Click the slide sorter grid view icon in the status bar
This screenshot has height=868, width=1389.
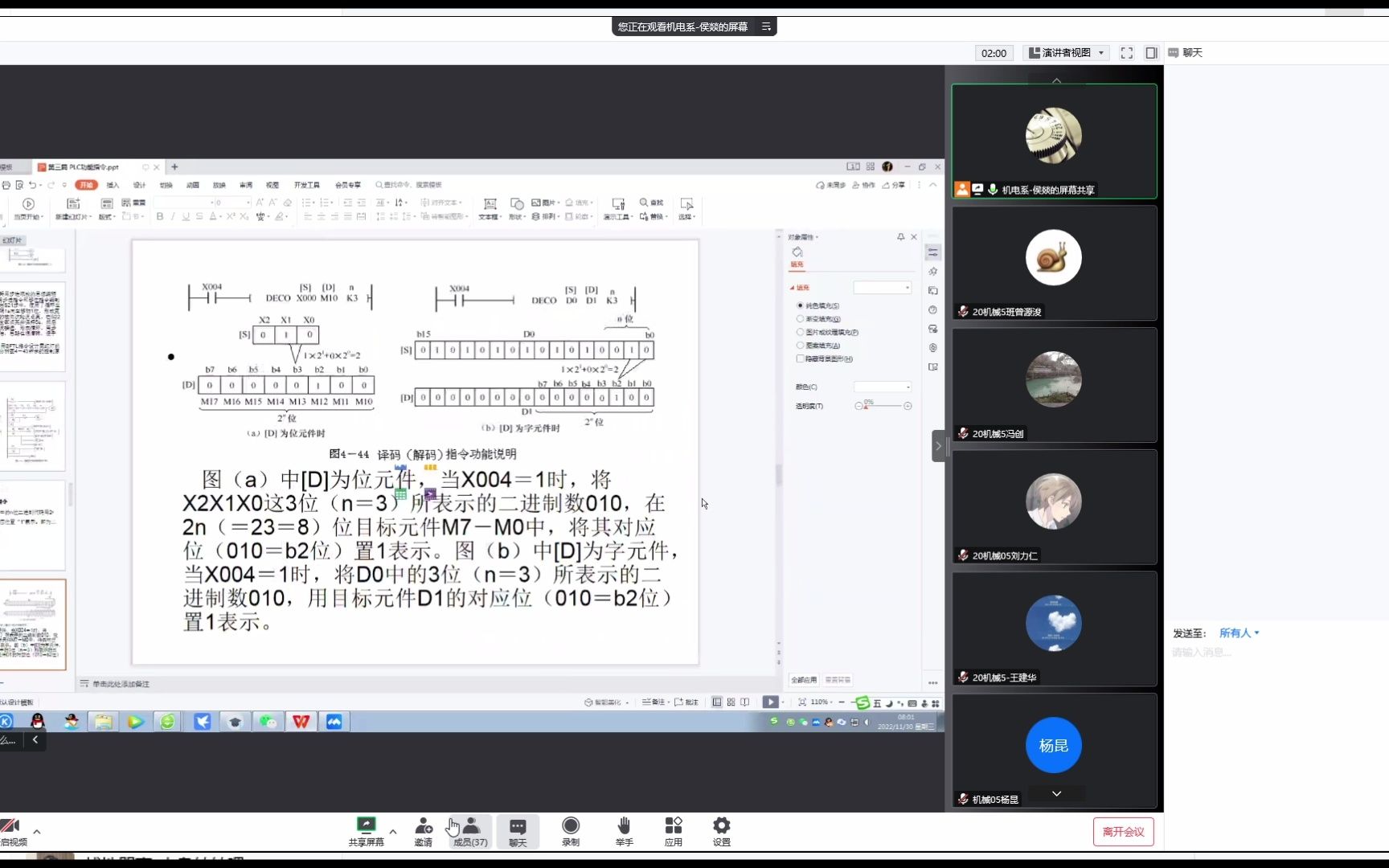[x=731, y=702]
